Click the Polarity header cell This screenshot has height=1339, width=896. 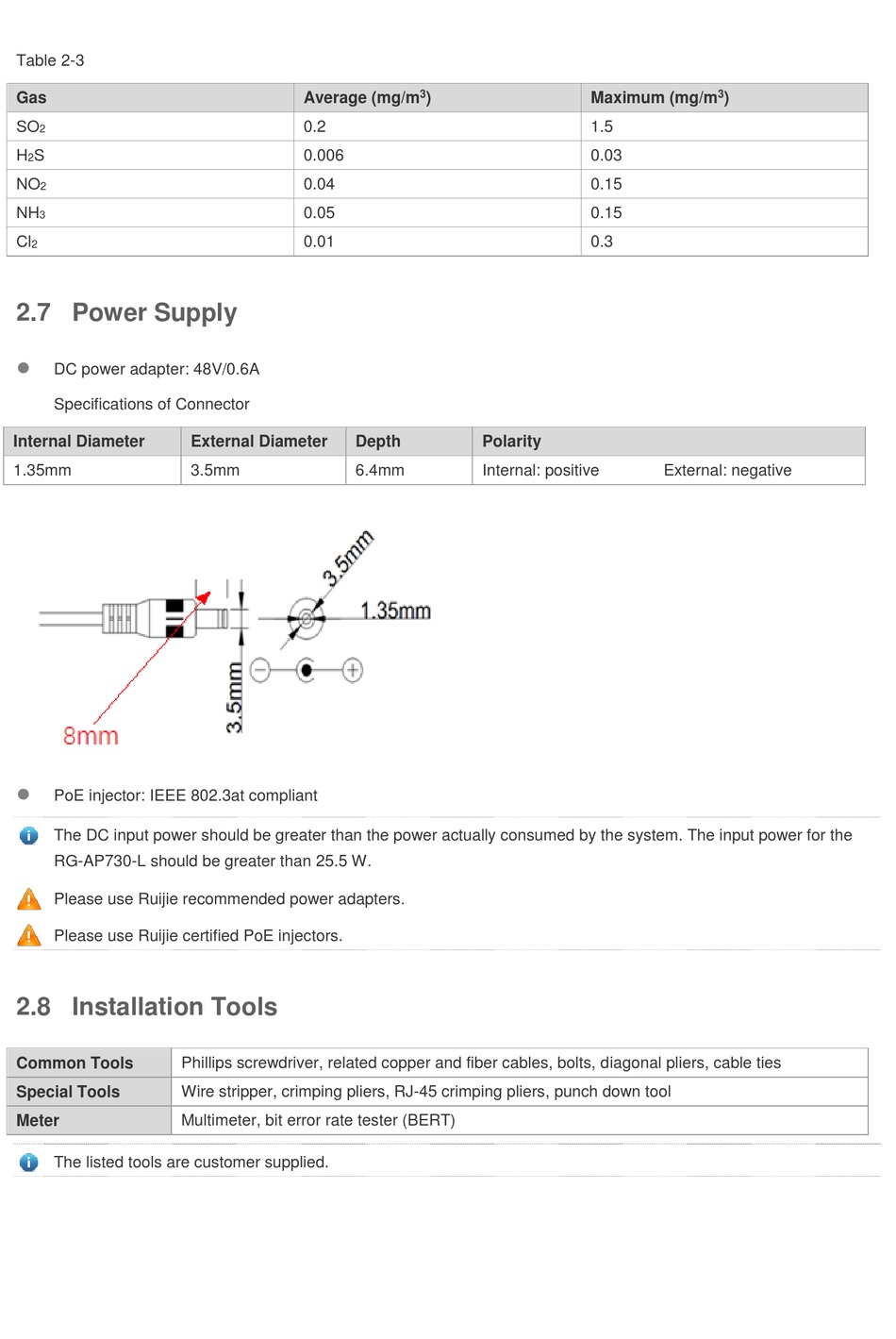point(669,441)
